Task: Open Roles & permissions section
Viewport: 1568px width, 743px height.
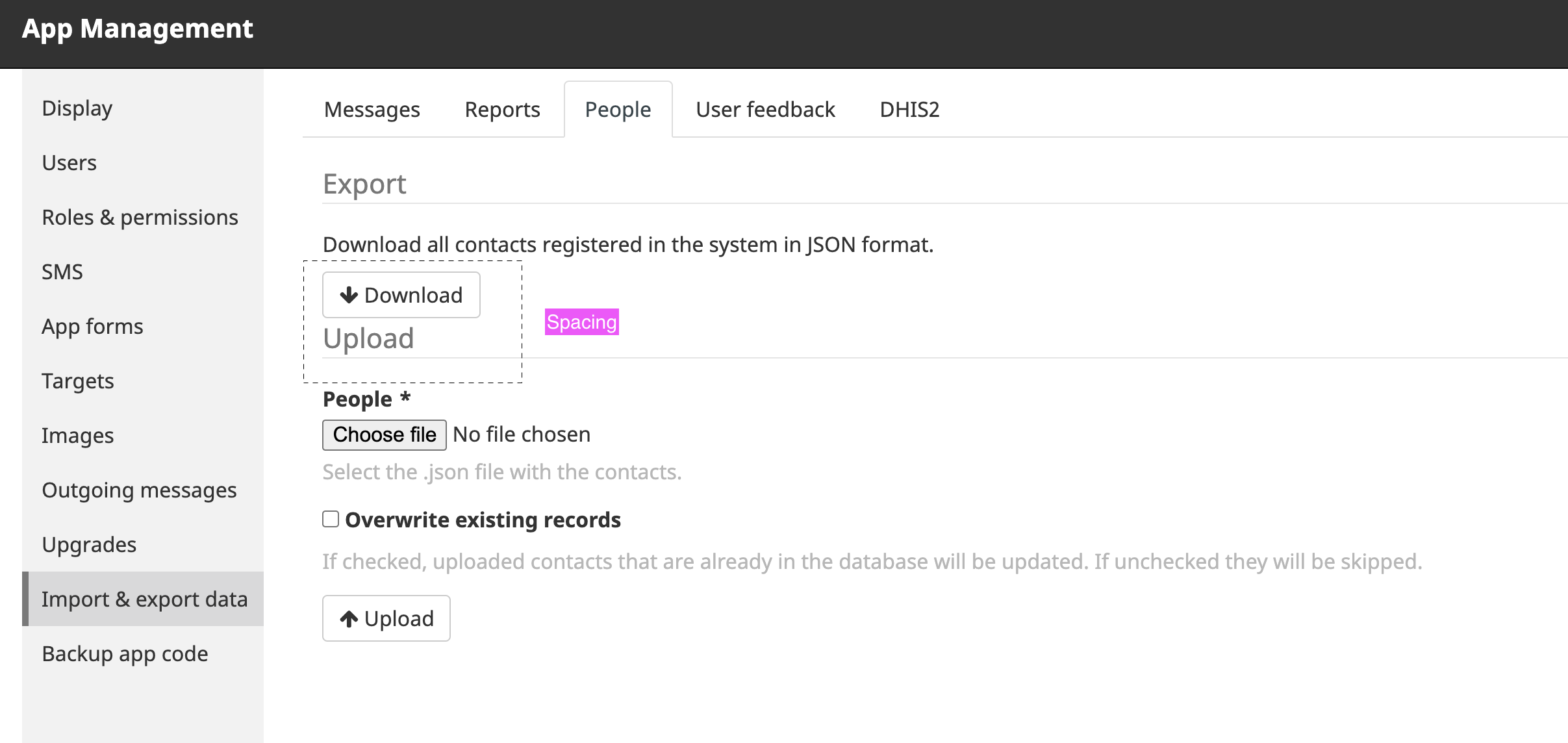Action: [140, 217]
